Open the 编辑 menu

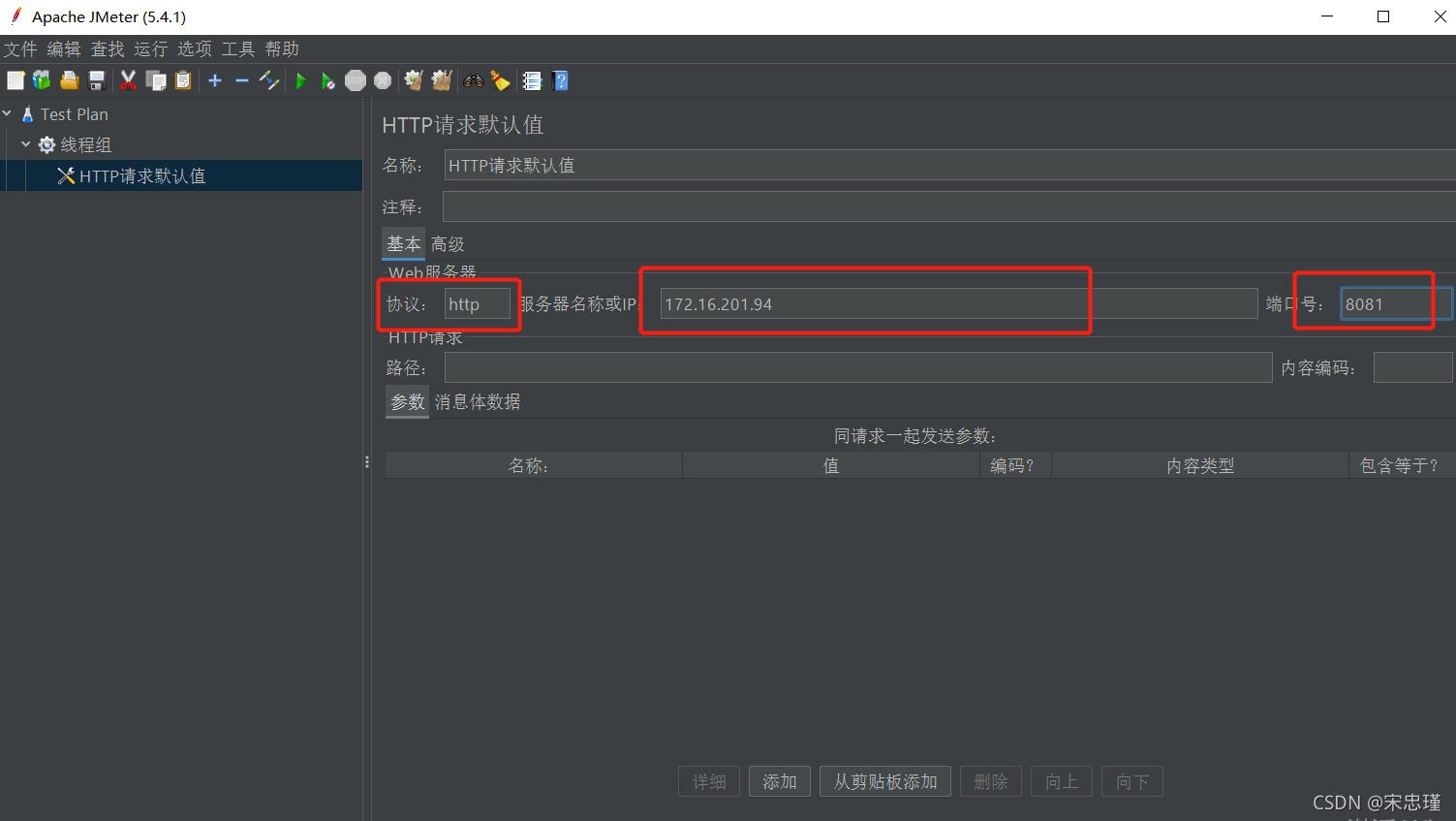coord(64,48)
